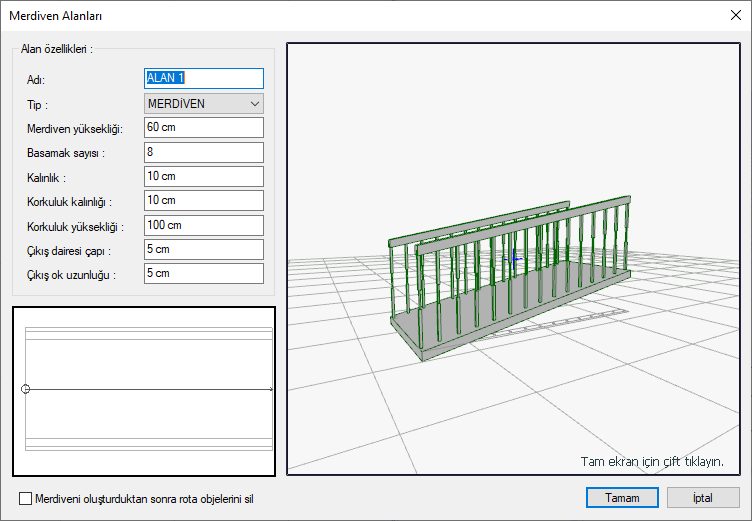The width and height of the screenshot is (752, 521).
Task: Enable deleting route objects after stair creation
Action: pyautogui.click(x=26, y=498)
